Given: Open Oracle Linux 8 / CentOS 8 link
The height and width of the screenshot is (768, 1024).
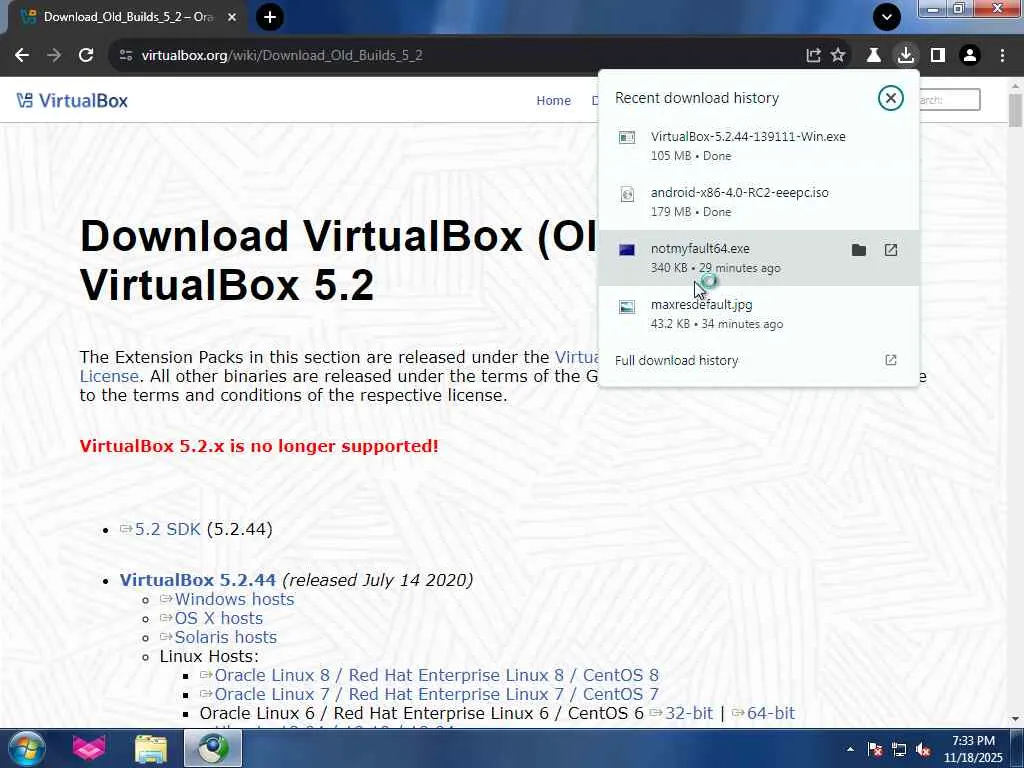Looking at the screenshot, I should tap(436, 675).
